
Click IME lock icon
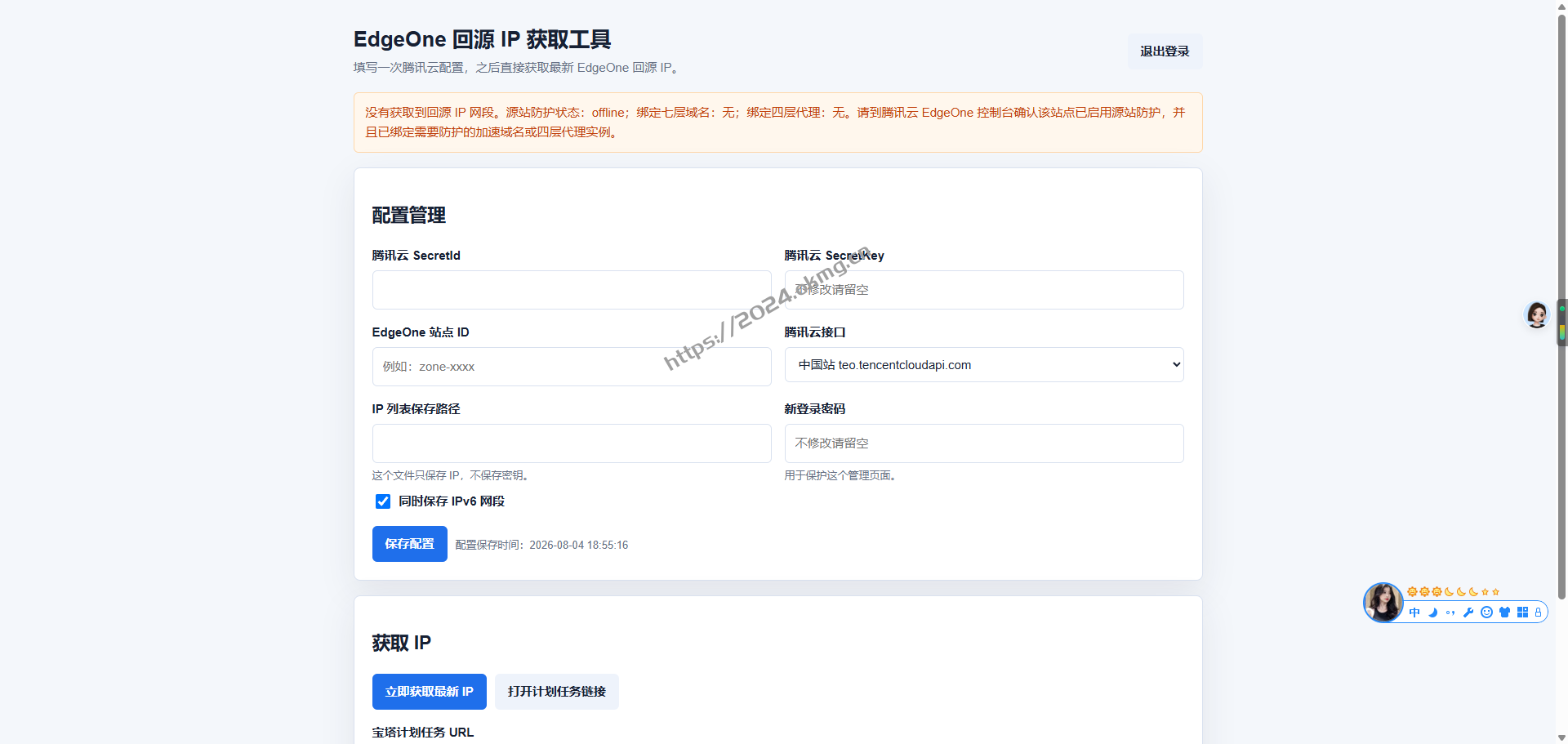tap(1538, 613)
